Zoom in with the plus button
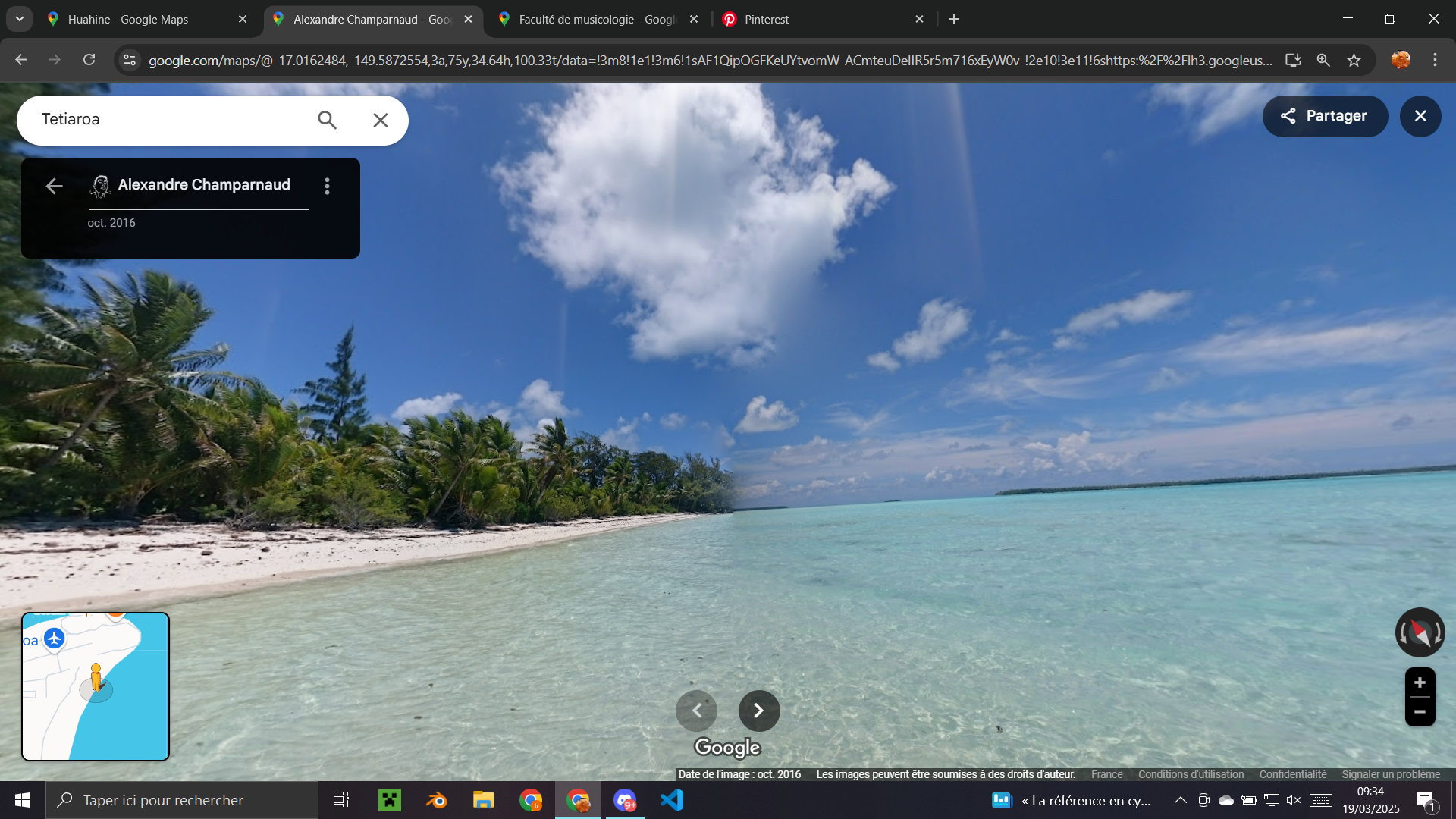Screen dimensions: 1456x819 tap(1420, 682)
